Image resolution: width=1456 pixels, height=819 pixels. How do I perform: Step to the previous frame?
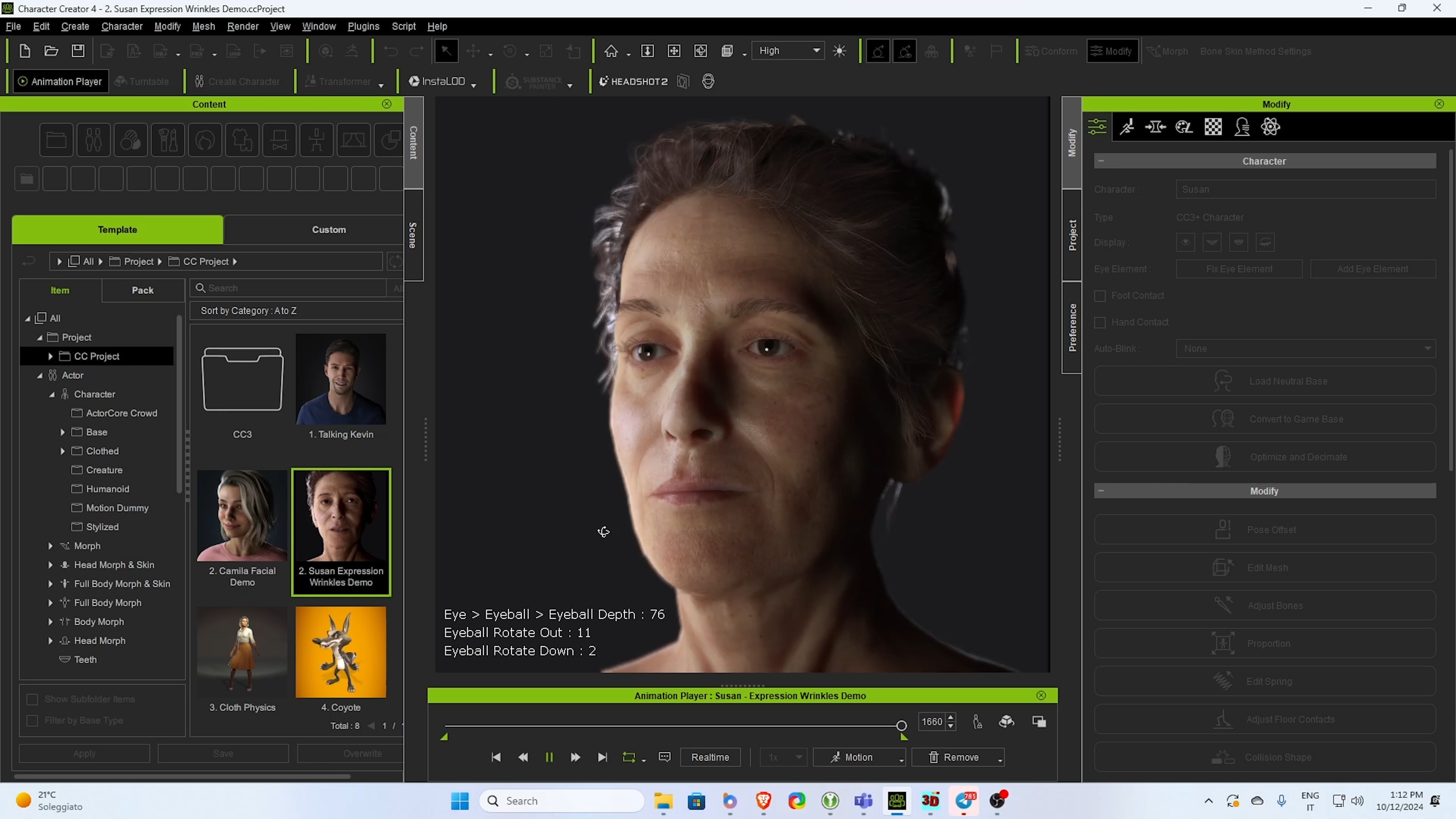click(x=523, y=758)
